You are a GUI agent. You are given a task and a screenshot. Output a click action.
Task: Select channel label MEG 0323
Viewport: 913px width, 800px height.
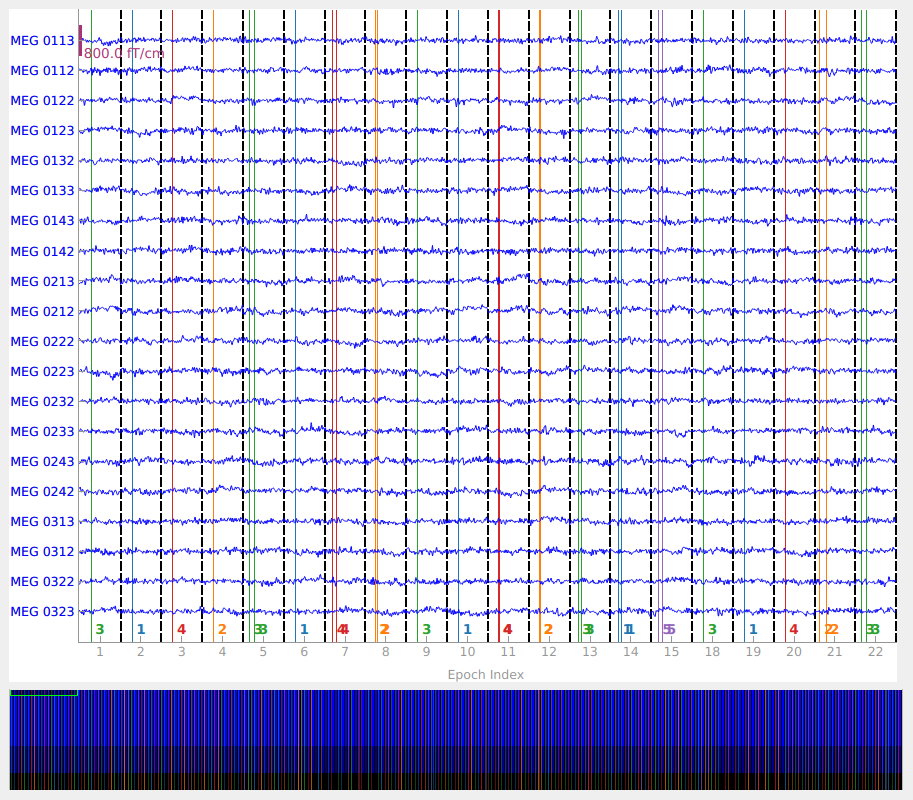tap(43, 611)
